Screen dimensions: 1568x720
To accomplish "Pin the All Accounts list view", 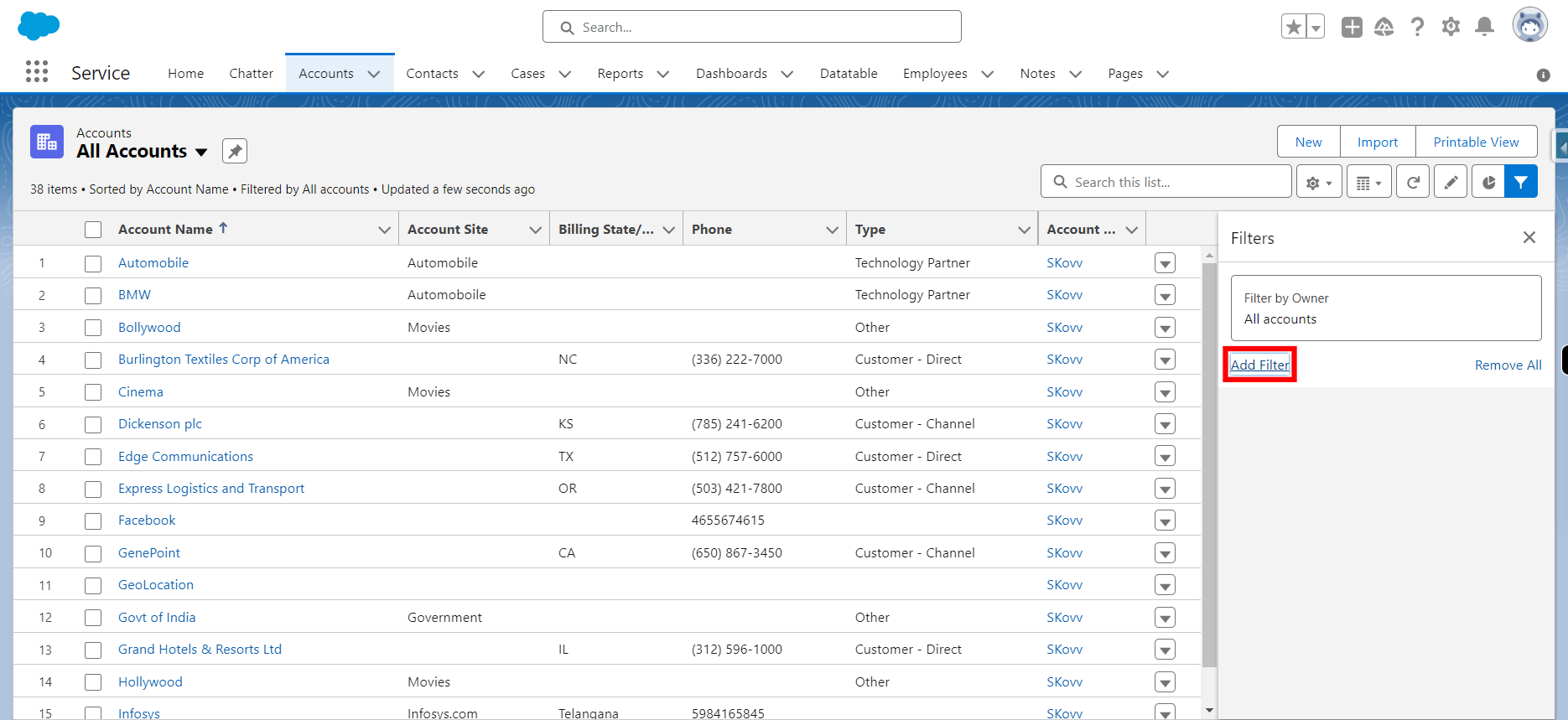I will point(235,151).
